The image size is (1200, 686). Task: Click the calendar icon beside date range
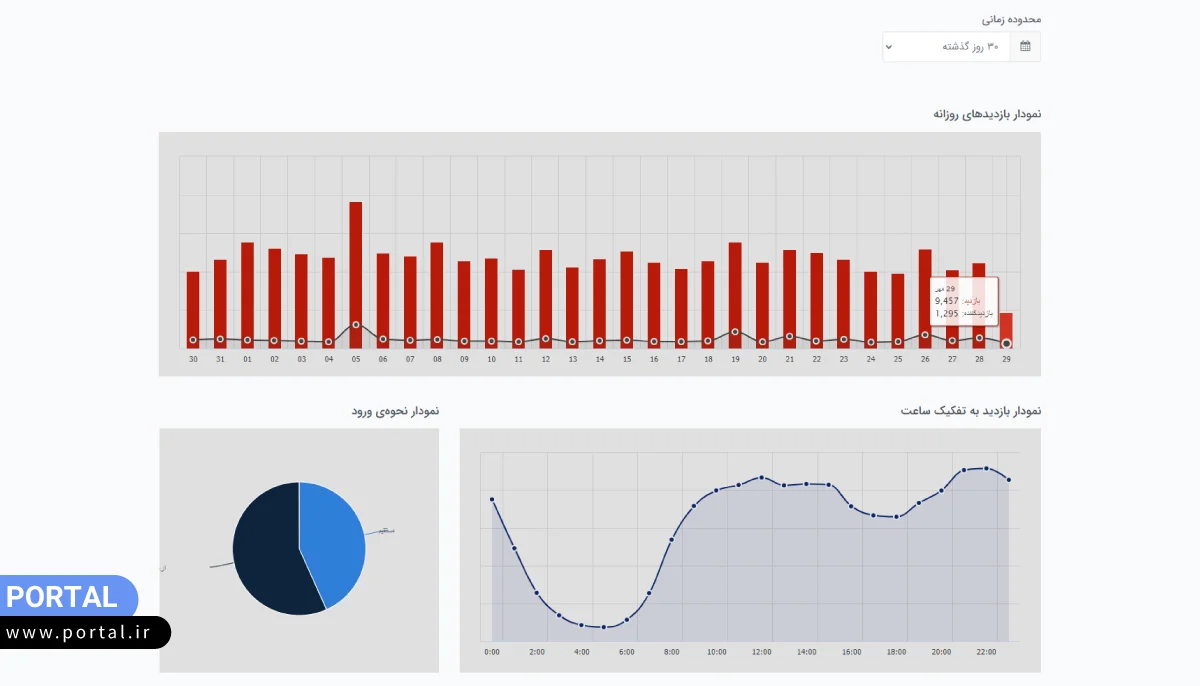[x=1025, y=47]
